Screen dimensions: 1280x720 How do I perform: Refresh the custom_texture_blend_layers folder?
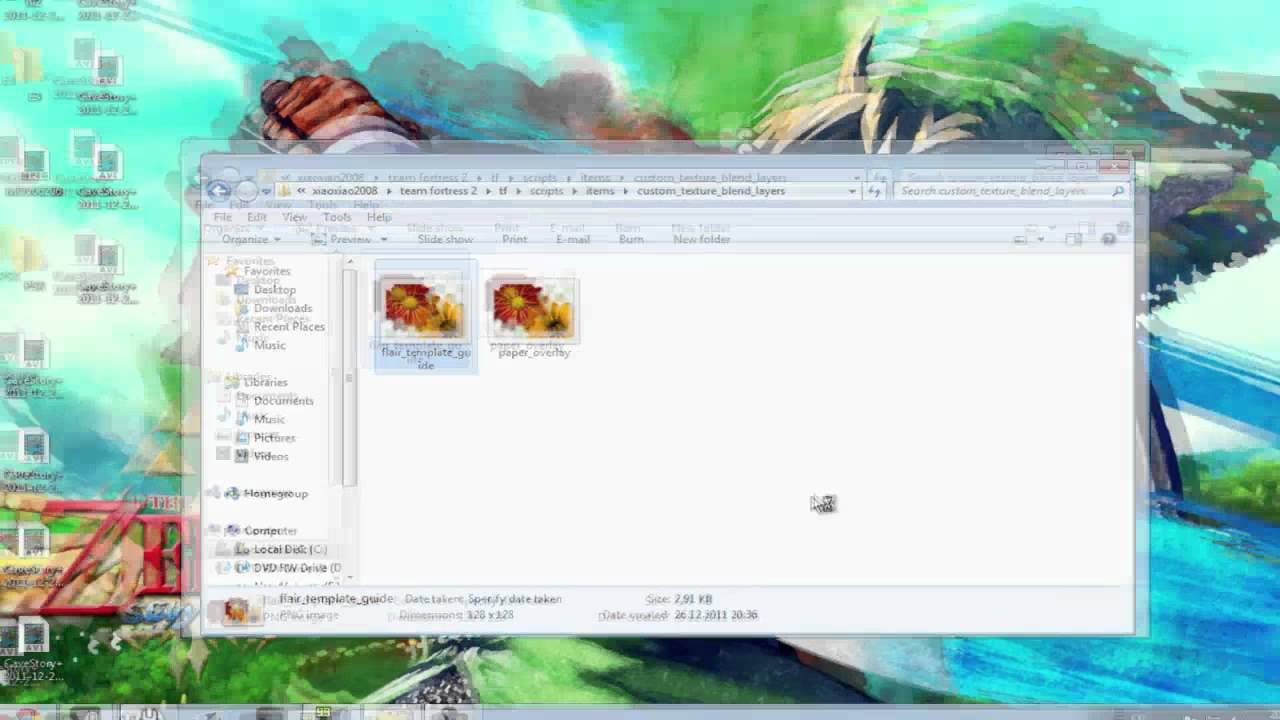875,191
